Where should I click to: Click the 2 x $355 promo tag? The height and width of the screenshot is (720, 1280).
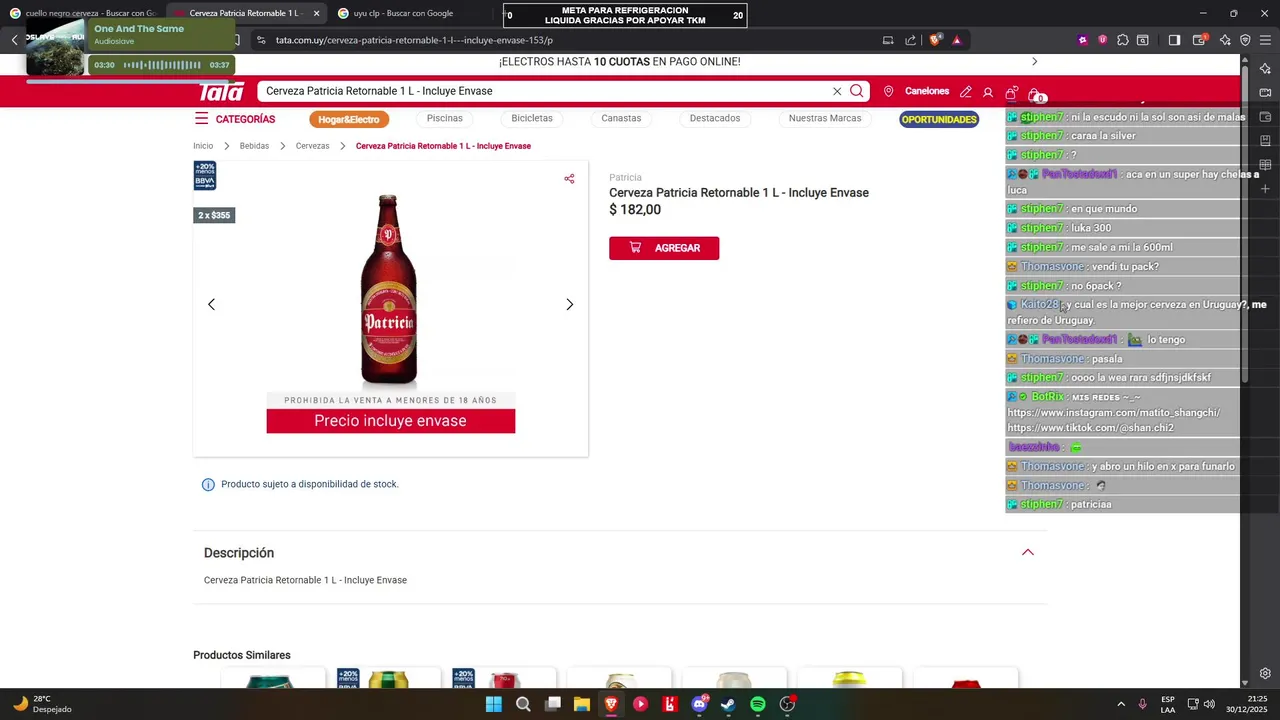pyautogui.click(x=214, y=215)
